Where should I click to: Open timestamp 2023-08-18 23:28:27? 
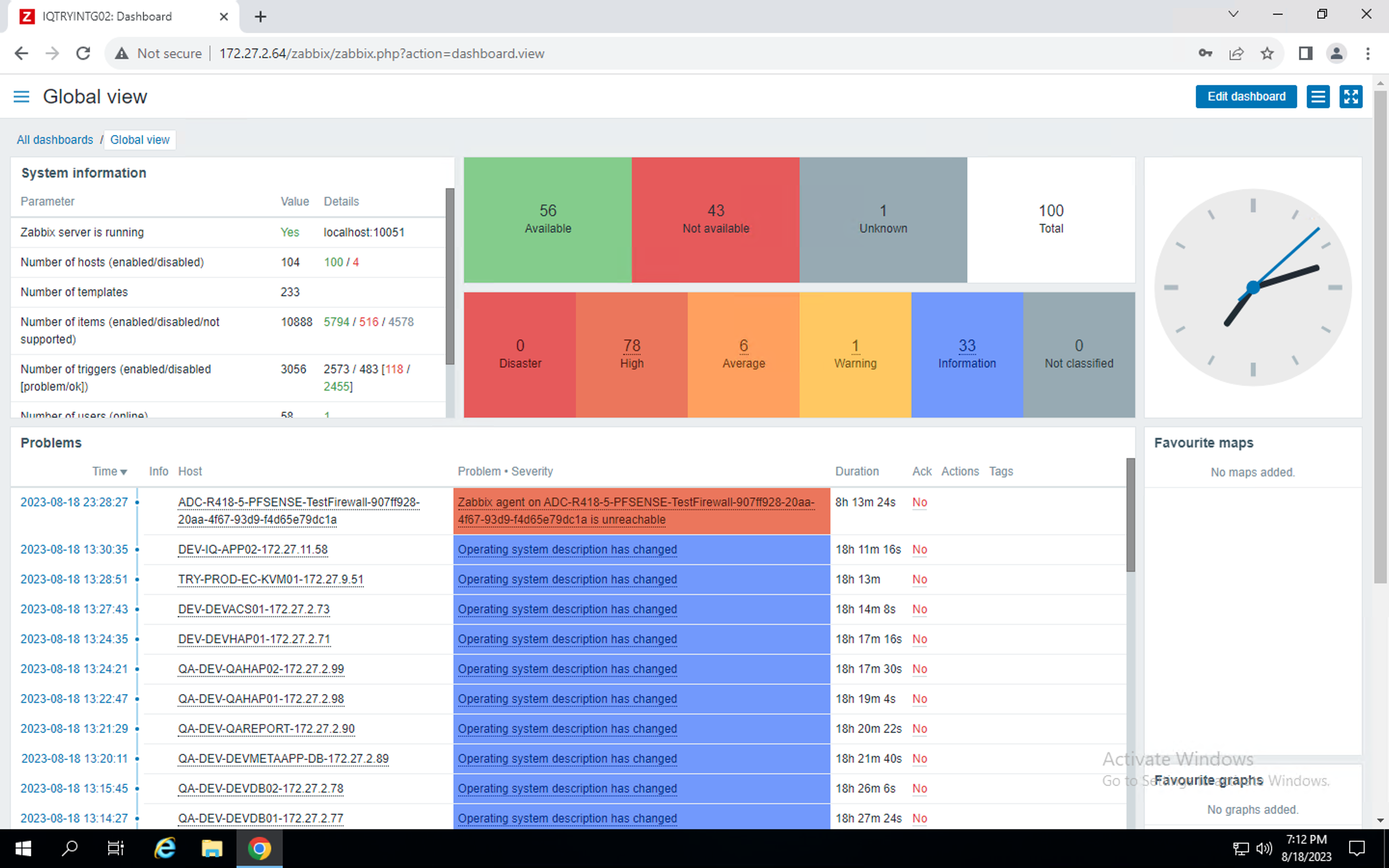(x=74, y=502)
